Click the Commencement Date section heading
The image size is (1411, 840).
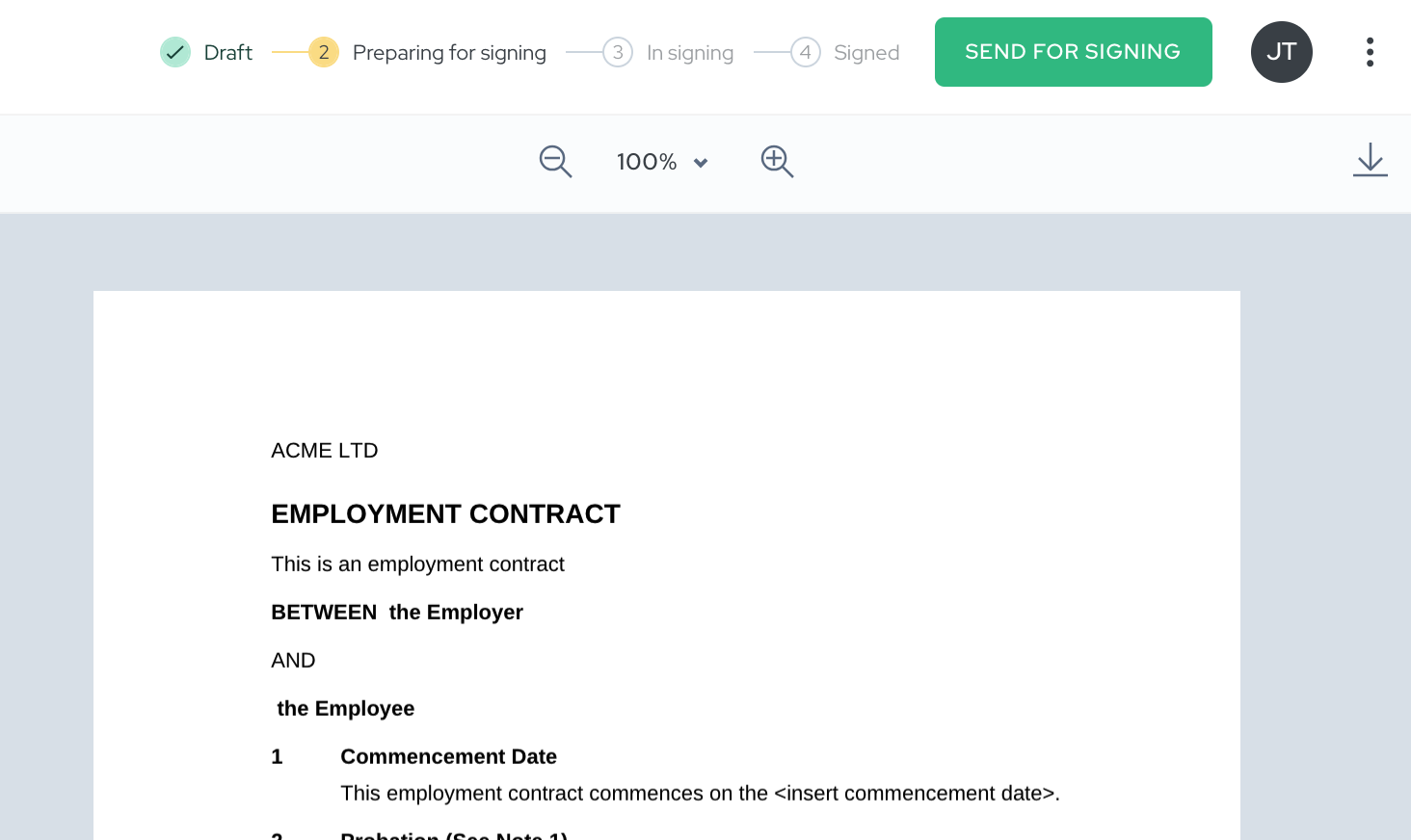[448, 756]
